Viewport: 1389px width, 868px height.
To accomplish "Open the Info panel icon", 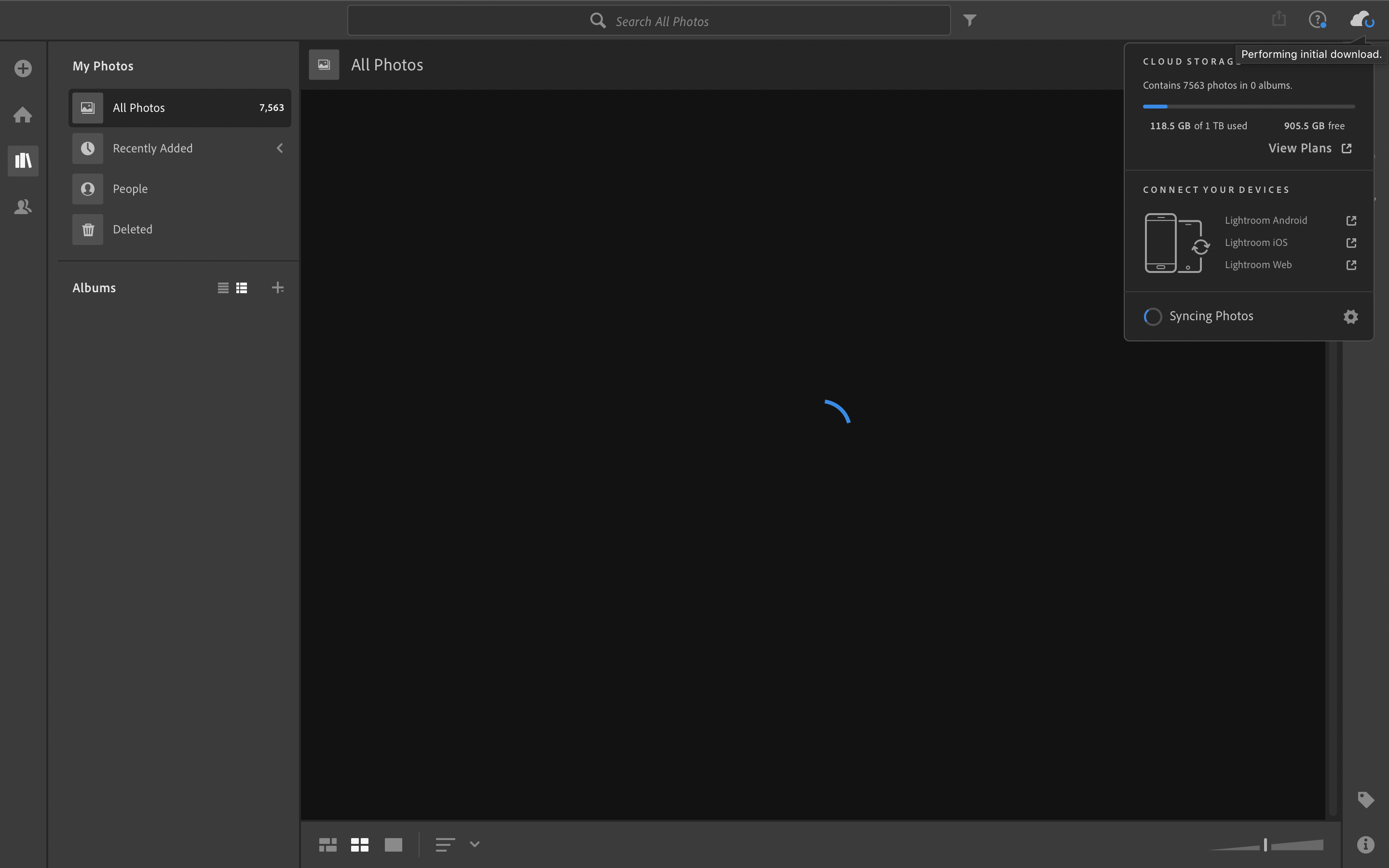I will (1365, 844).
